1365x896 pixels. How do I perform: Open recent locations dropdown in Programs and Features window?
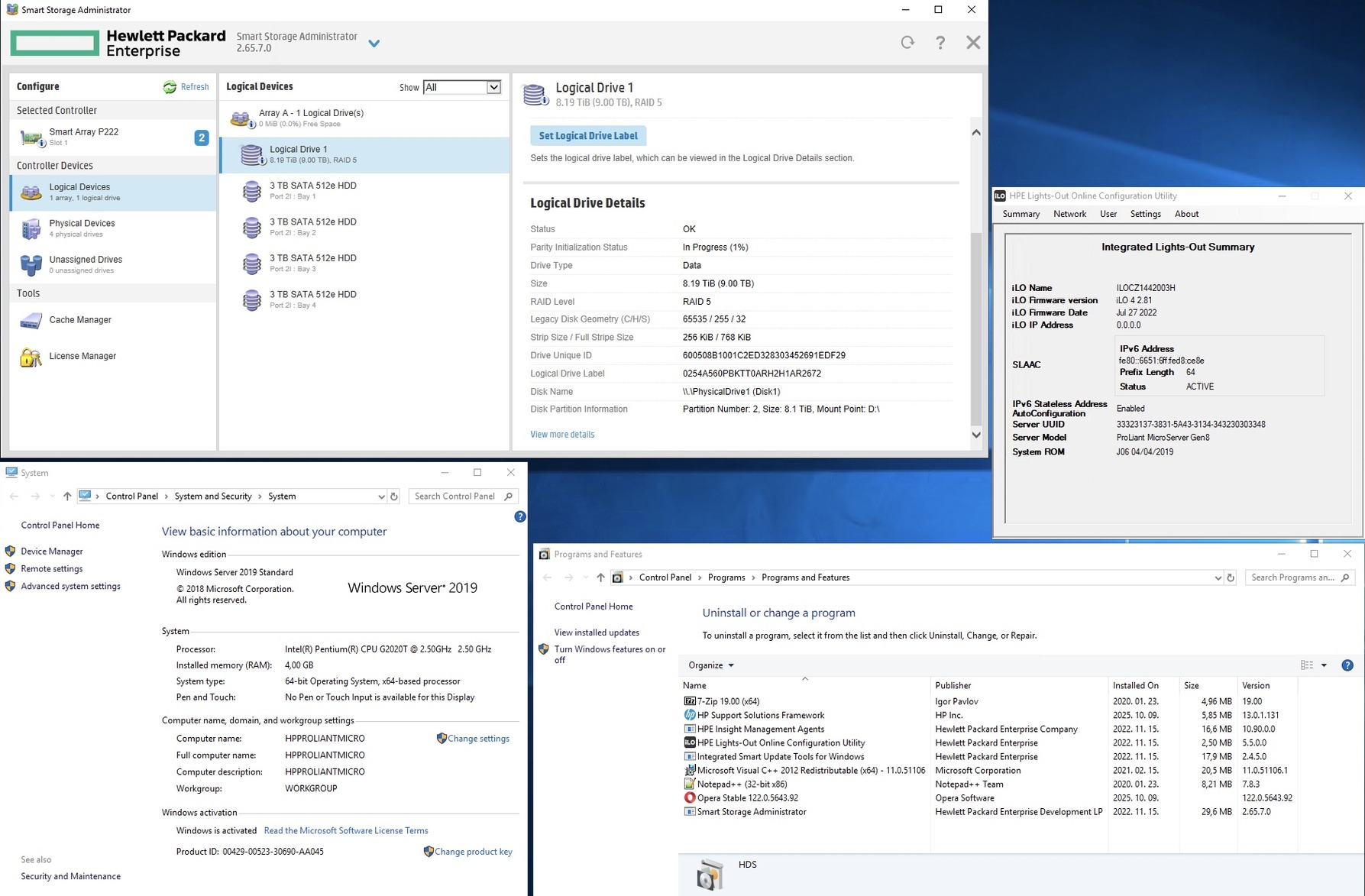pyautogui.click(x=585, y=577)
